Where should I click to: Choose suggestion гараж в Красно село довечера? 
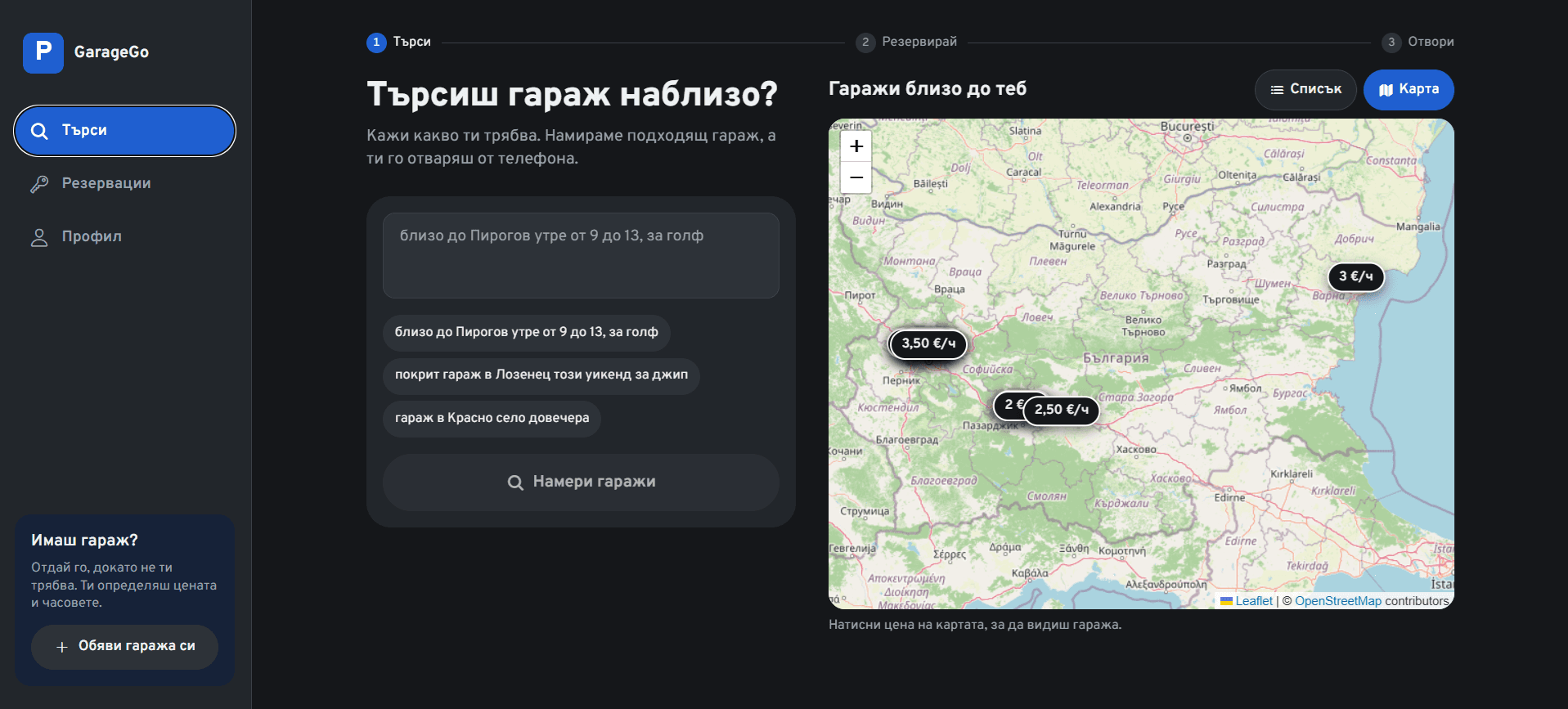[x=492, y=418]
